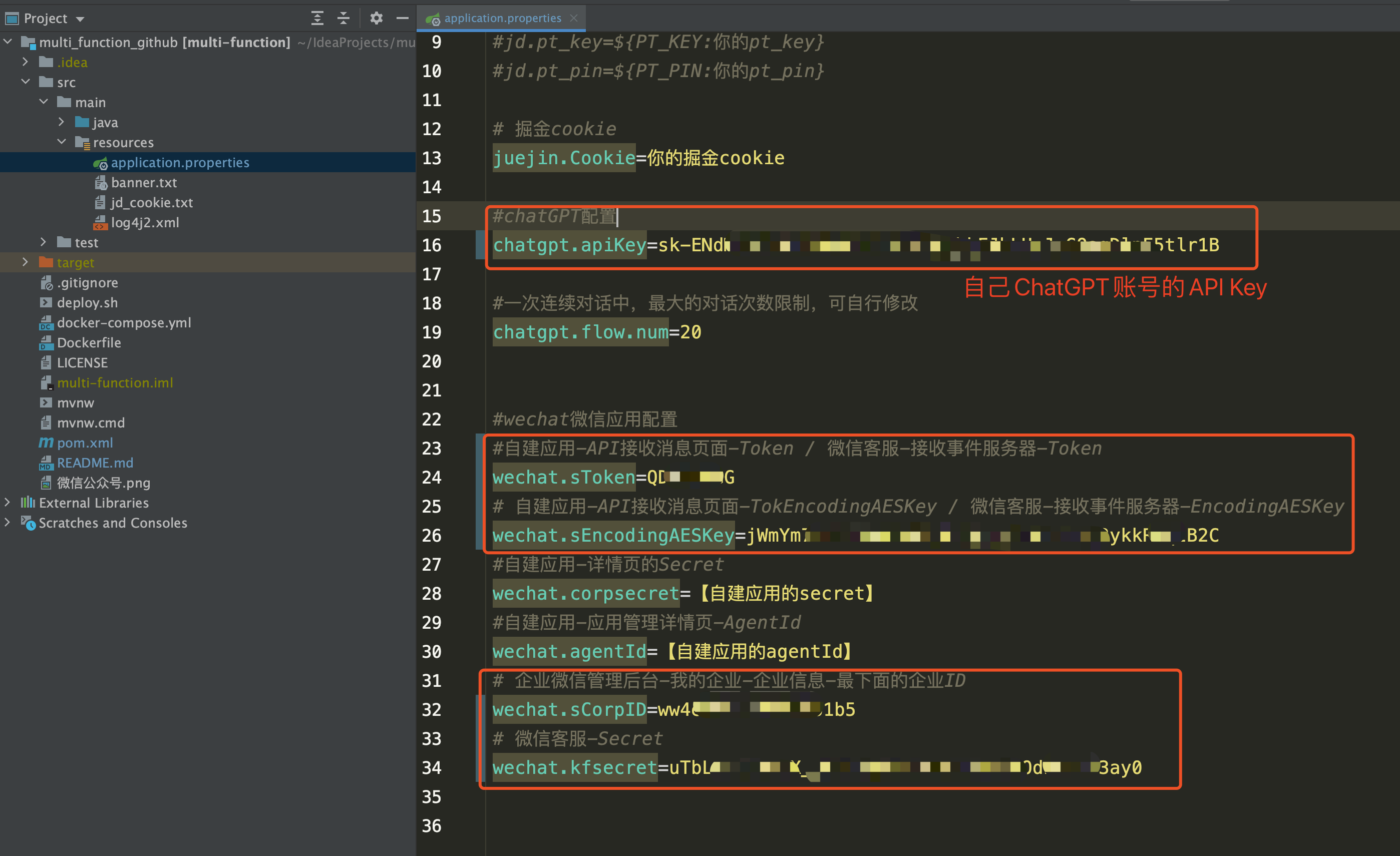Image resolution: width=1400 pixels, height=856 pixels.
Task: Open Dockerfile in project tree
Action: [x=89, y=342]
